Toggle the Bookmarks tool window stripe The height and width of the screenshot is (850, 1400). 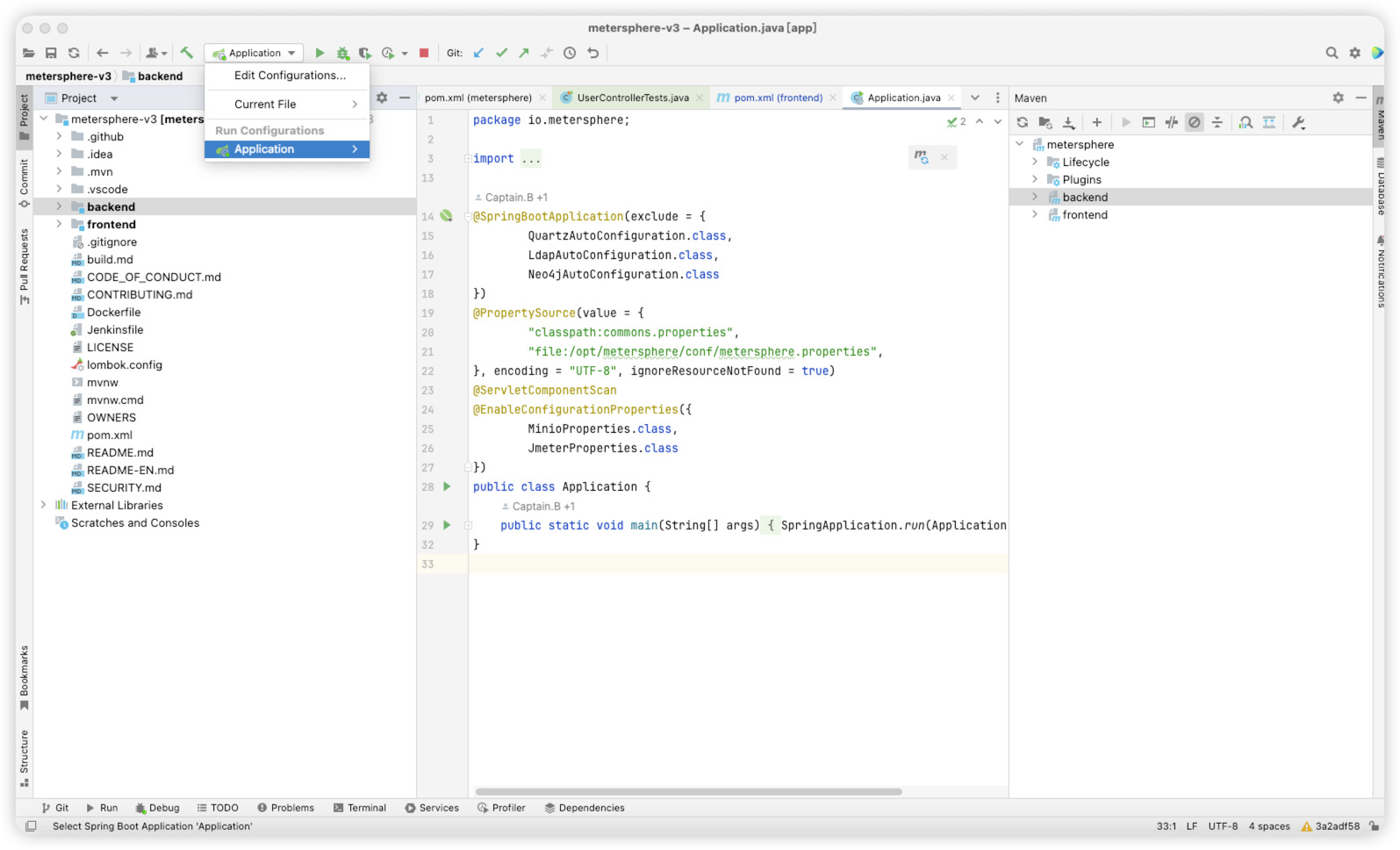(x=24, y=678)
